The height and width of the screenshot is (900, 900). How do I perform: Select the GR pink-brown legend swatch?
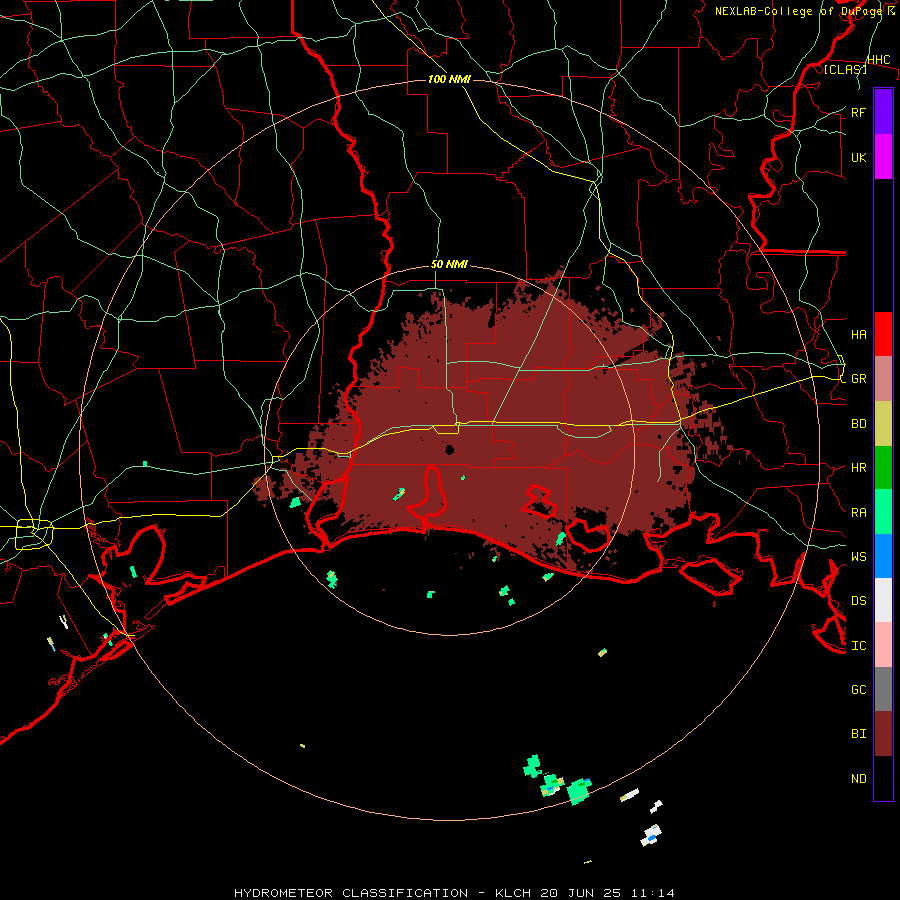point(883,379)
